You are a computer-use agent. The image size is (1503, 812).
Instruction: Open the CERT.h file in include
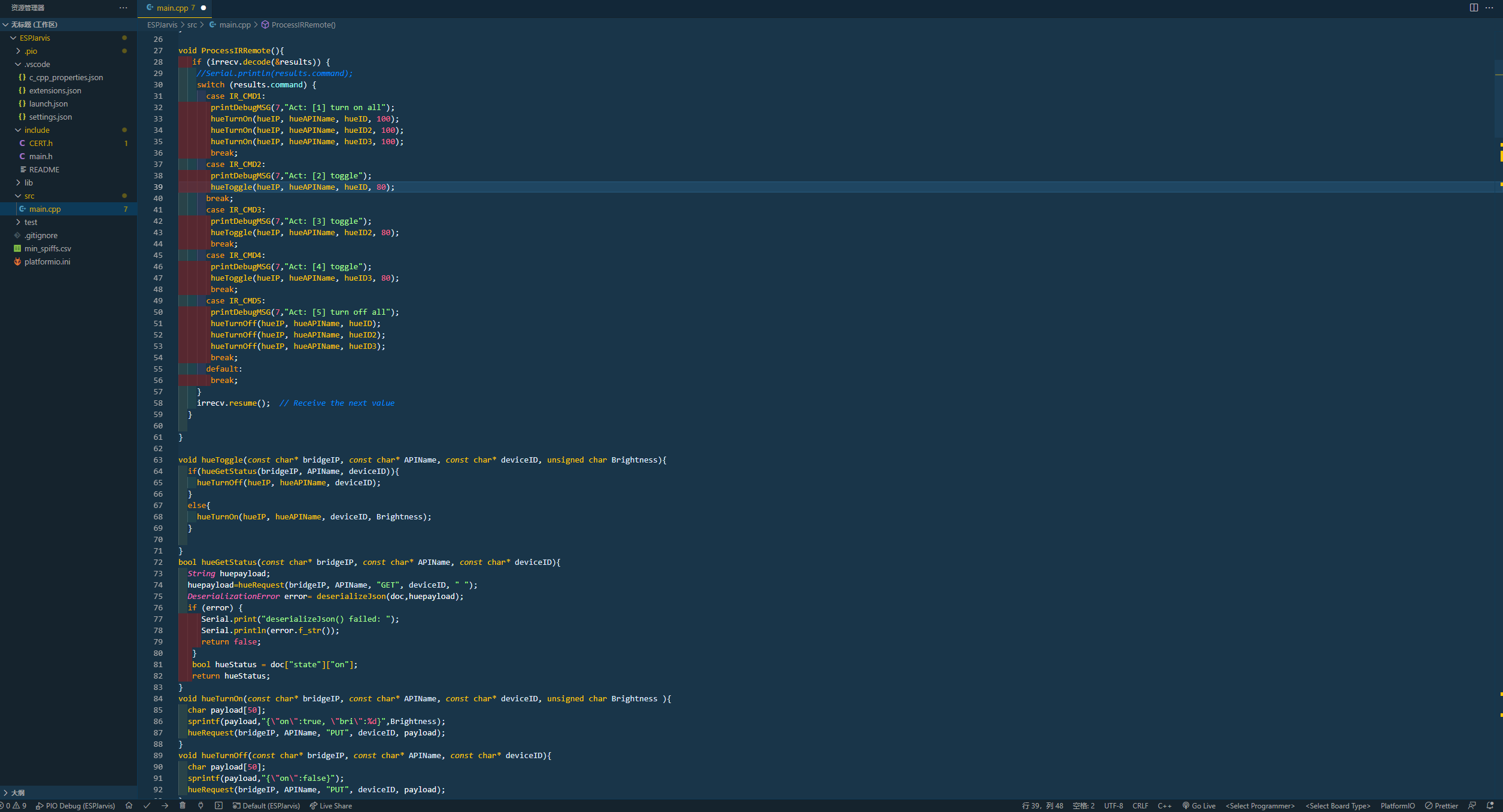click(41, 143)
